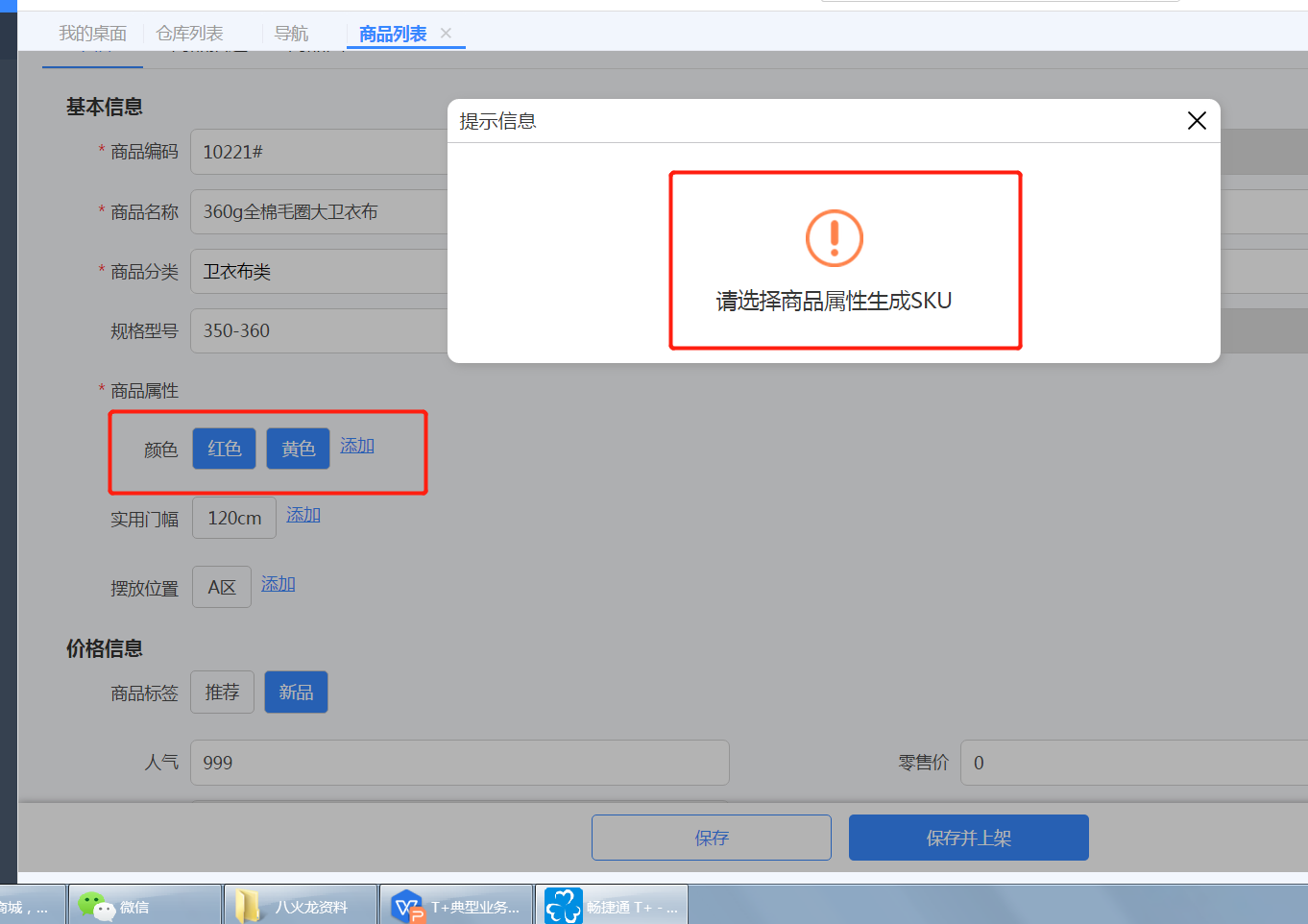
Task: Open the 仓库列表 tab
Action: pyautogui.click(x=189, y=34)
